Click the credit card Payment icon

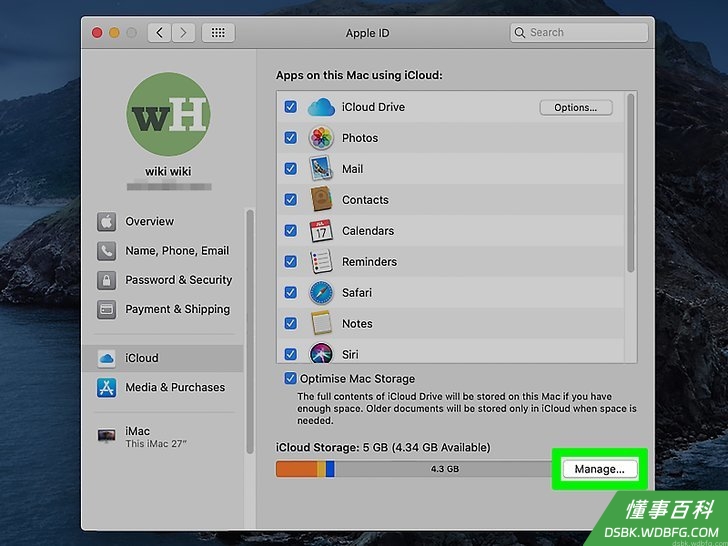pos(106,309)
